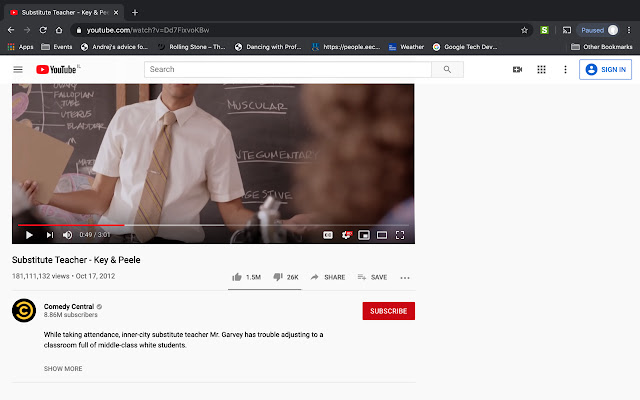Open the Weather bookmark
The height and width of the screenshot is (400, 640).
(x=406, y=47)
